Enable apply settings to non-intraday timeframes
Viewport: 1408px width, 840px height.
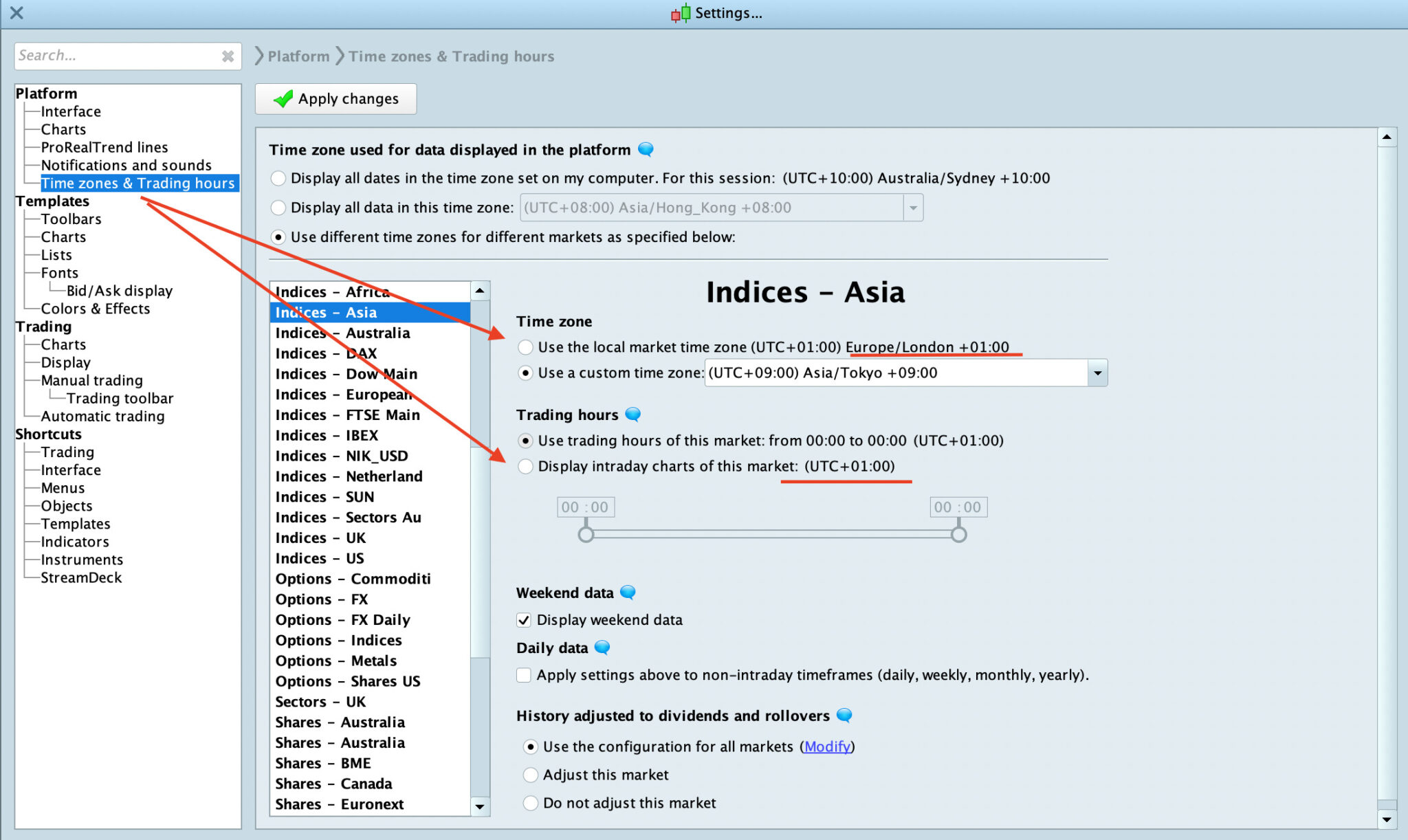[x=524, y=675]
